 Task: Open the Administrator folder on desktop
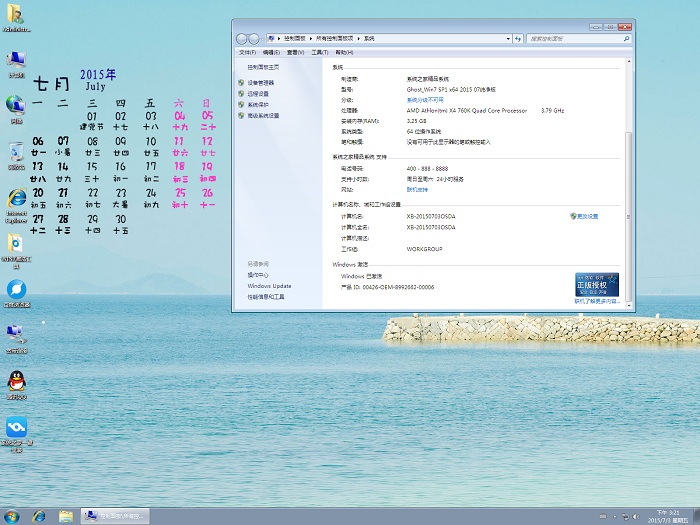point(16,14)
